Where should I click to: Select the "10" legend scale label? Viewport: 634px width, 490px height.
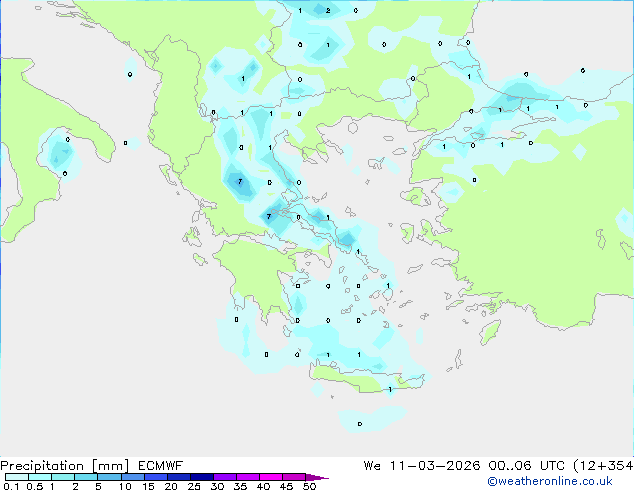[x=125, y=486]
